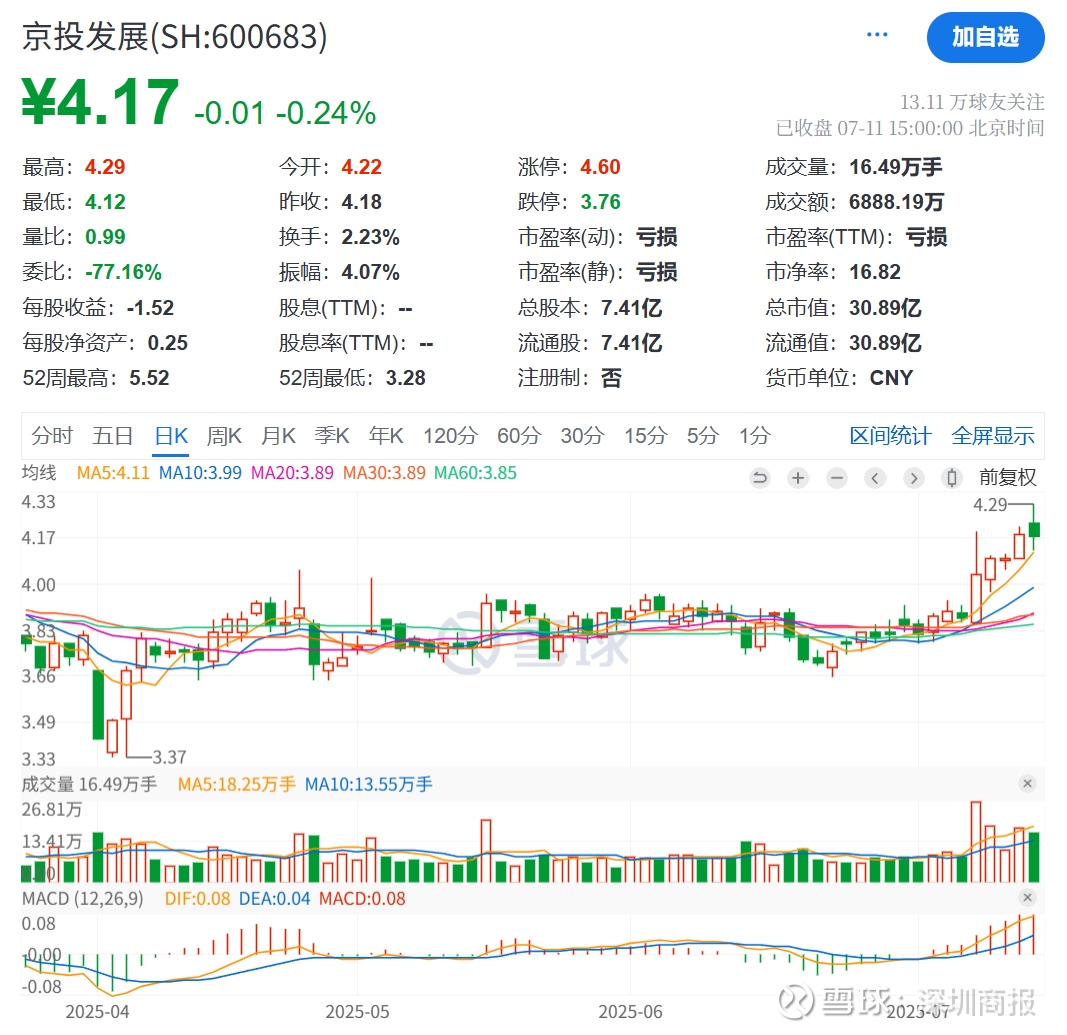Click the 2025-05 date axis label
The image size is (1067, 1035).
(x=357, y=1012)
